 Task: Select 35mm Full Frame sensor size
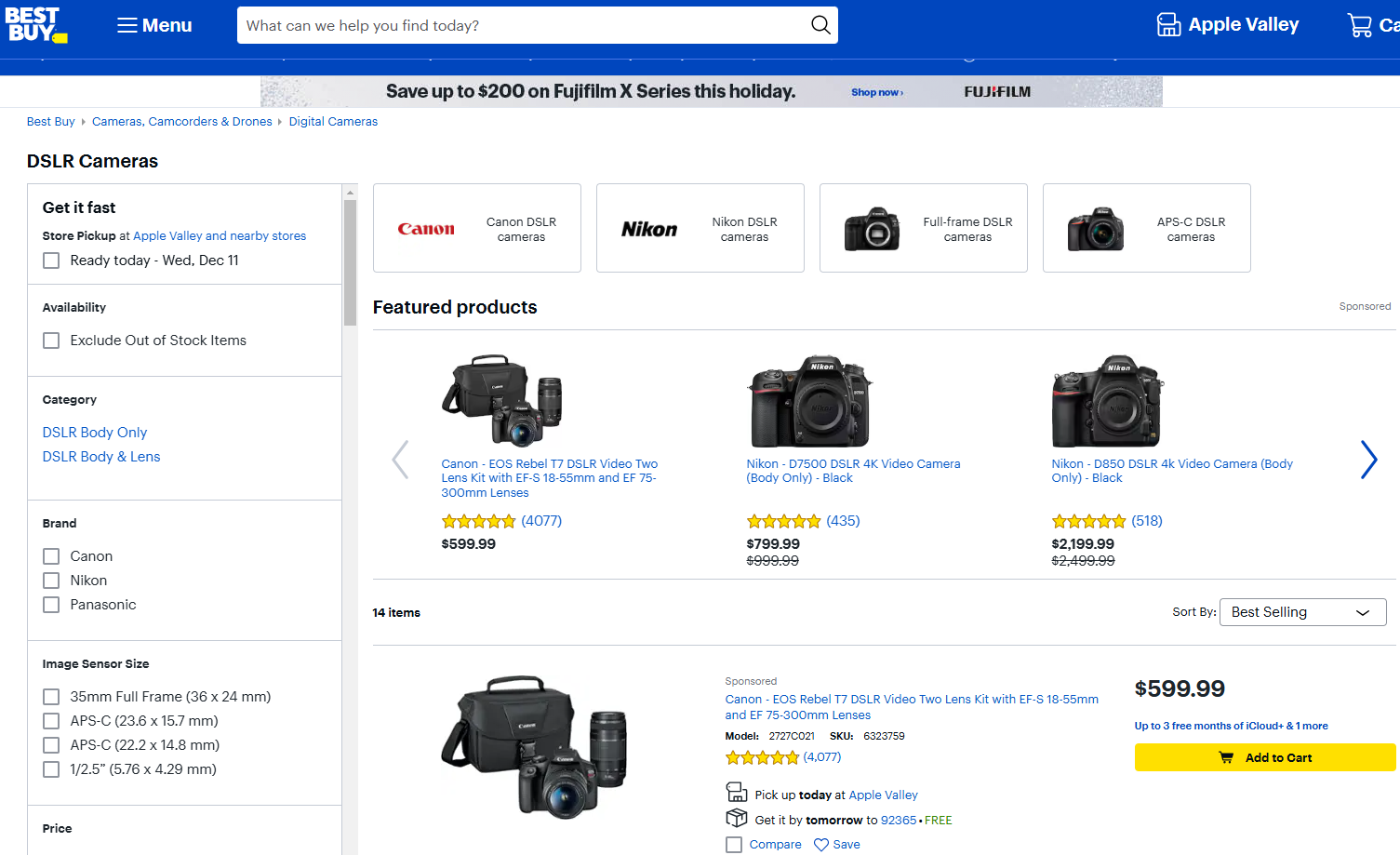point(51,697)
